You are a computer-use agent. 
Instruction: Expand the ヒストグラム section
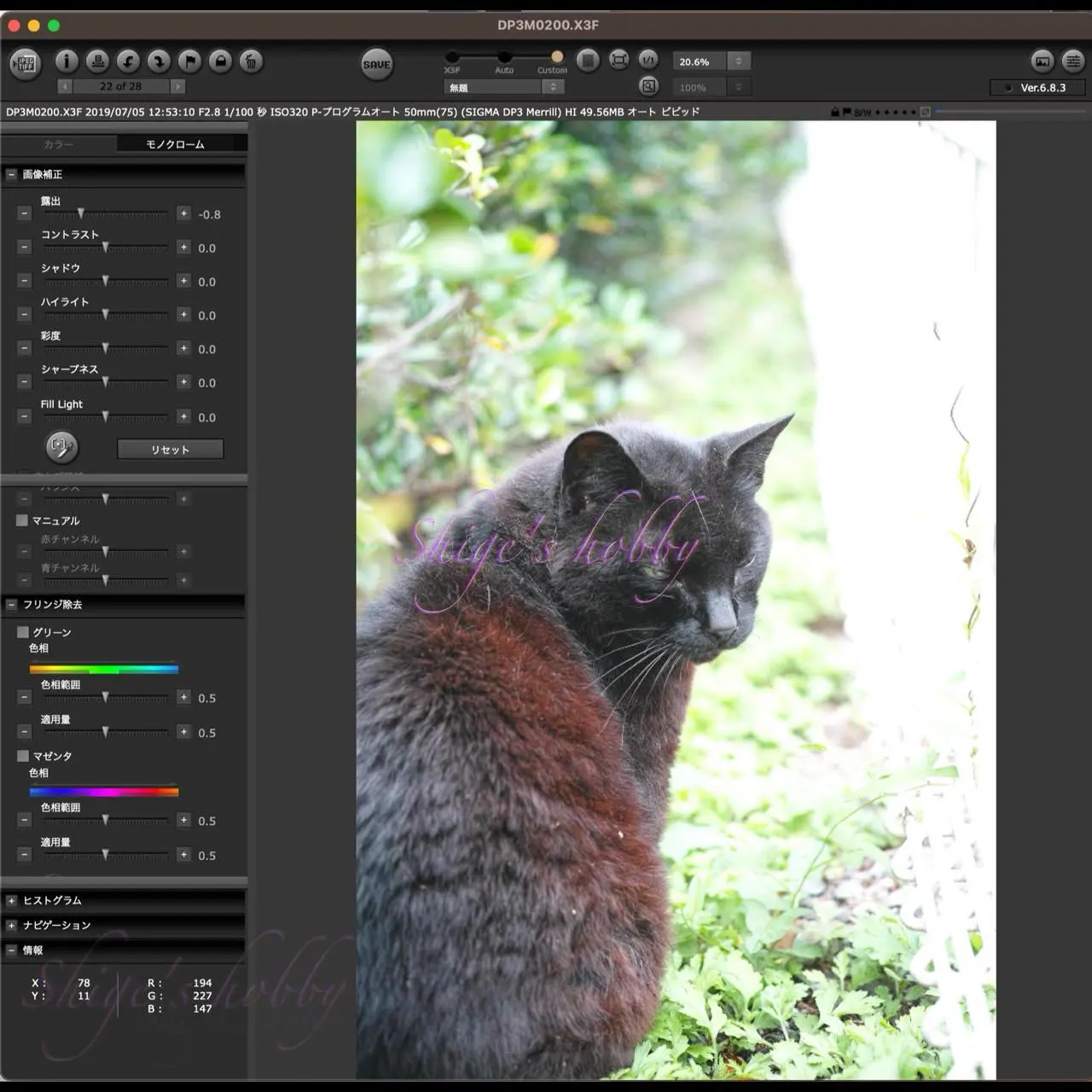coord(11,900)
